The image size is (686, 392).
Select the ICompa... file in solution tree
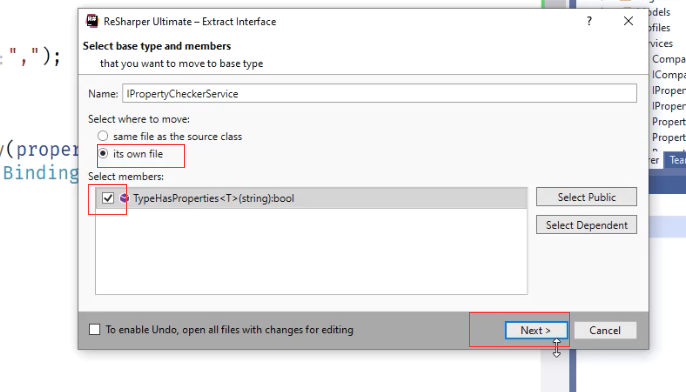click(x=668, y=75)
